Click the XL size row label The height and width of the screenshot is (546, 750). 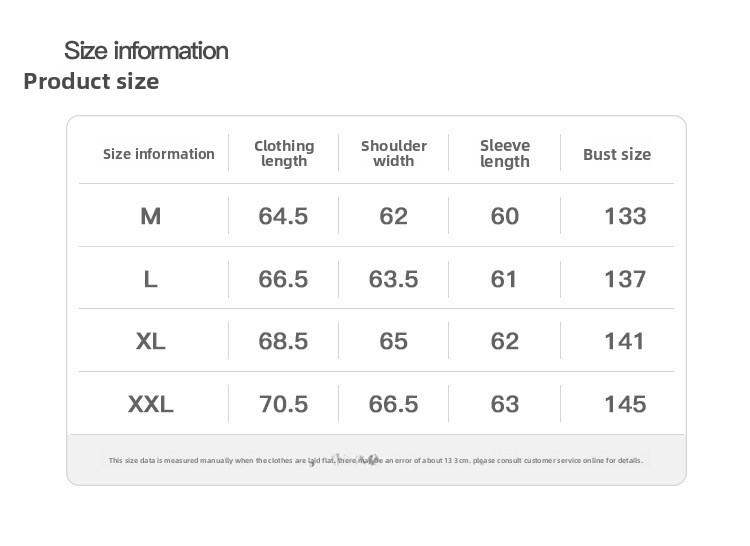click(x=151, y=341)
